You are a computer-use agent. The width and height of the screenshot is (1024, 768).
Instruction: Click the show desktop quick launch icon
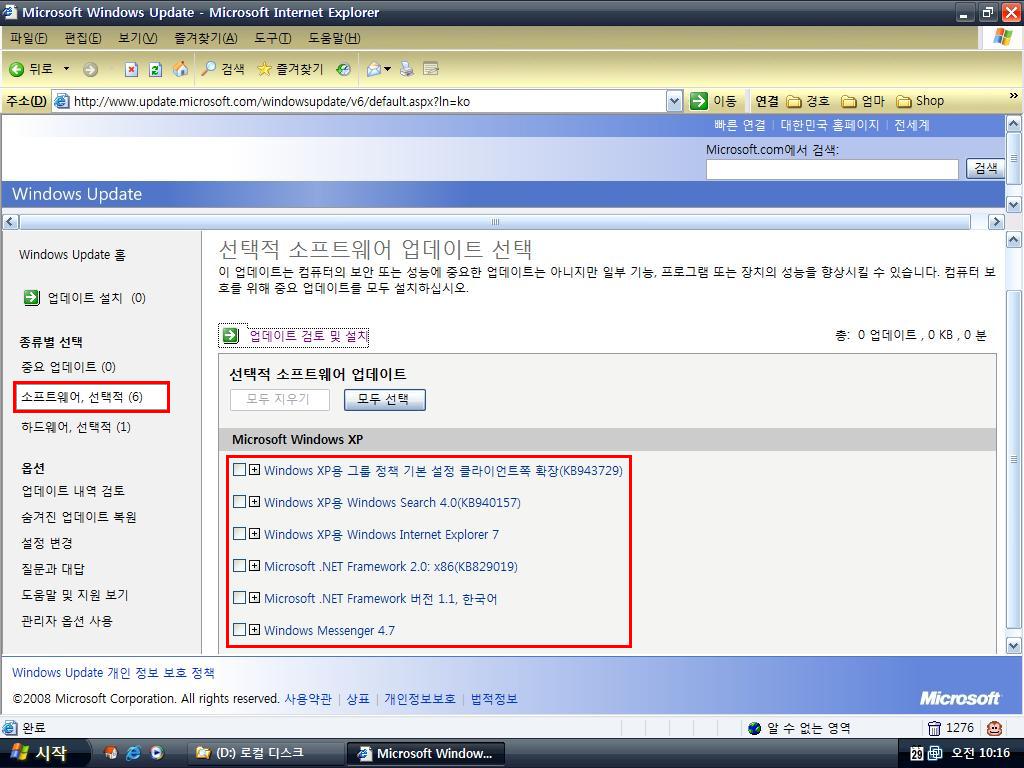tap(110, 753)
